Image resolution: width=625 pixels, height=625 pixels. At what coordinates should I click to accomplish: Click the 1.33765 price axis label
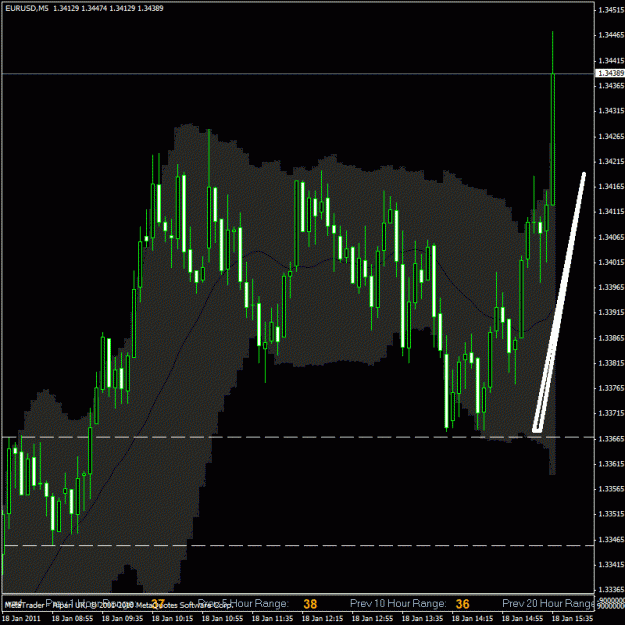pyautogui.click(x=611, y=389)
